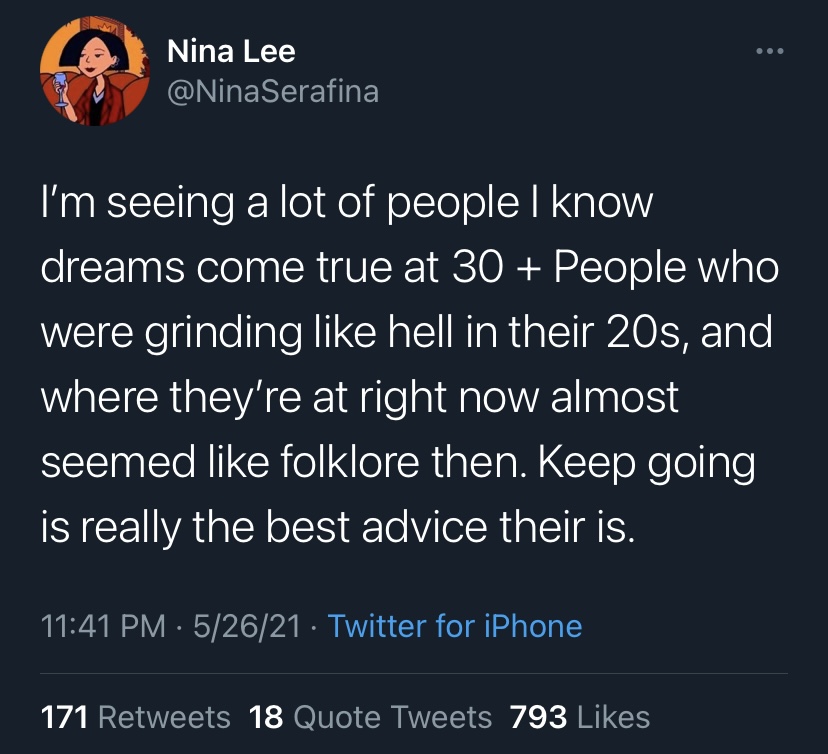Click the Nina Lee display name
Screen dimensions: 828x754
(229, 50)
